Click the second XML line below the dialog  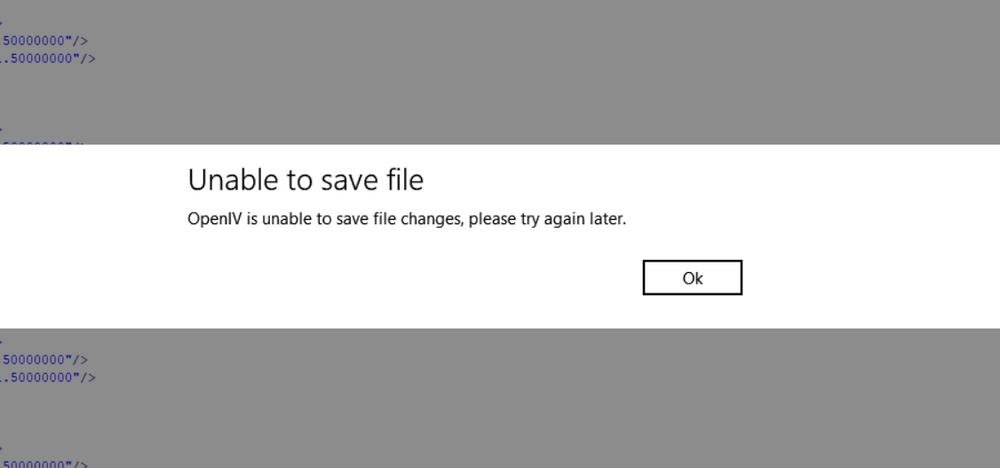pyautogui.click(x=50, y=377)
